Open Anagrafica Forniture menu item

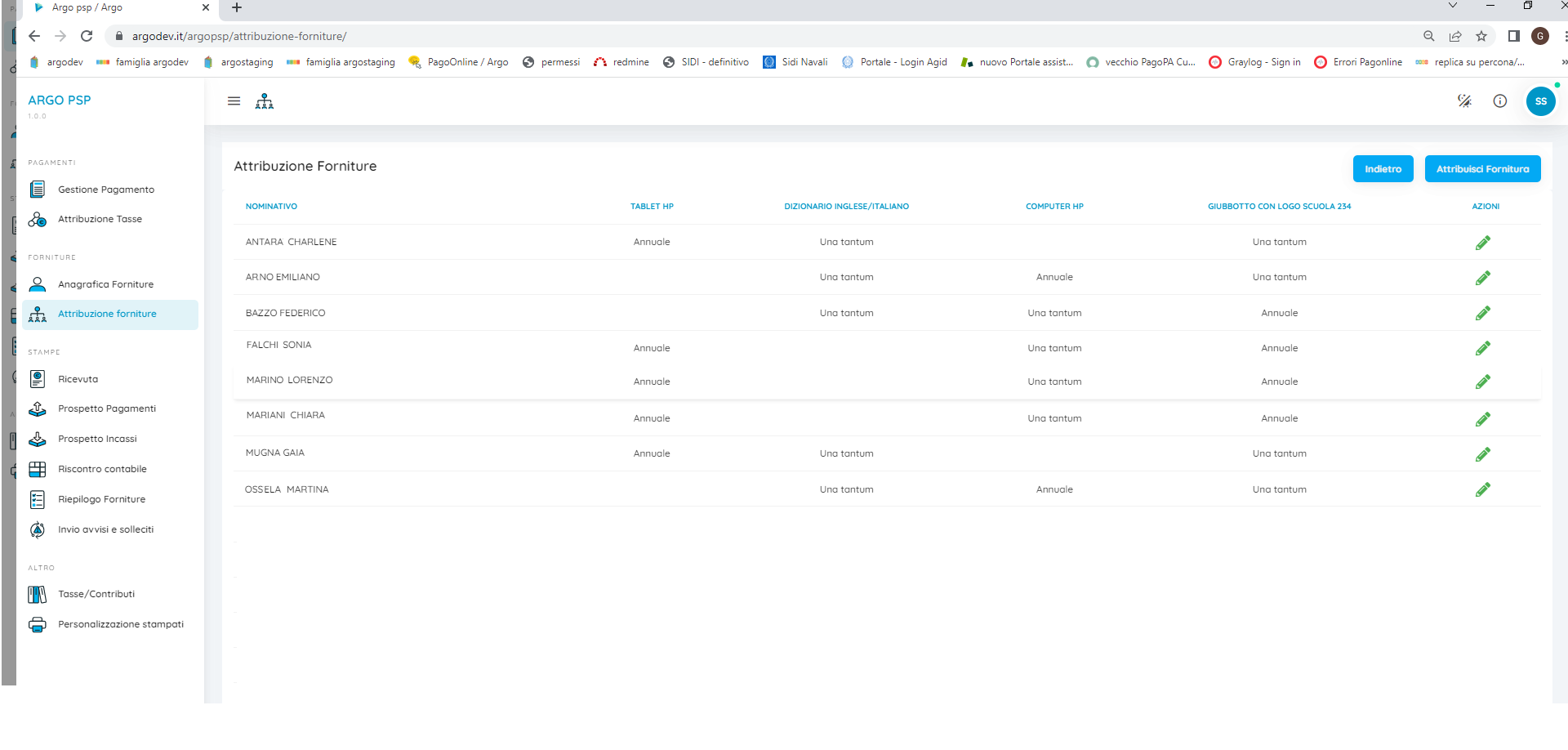110,284
